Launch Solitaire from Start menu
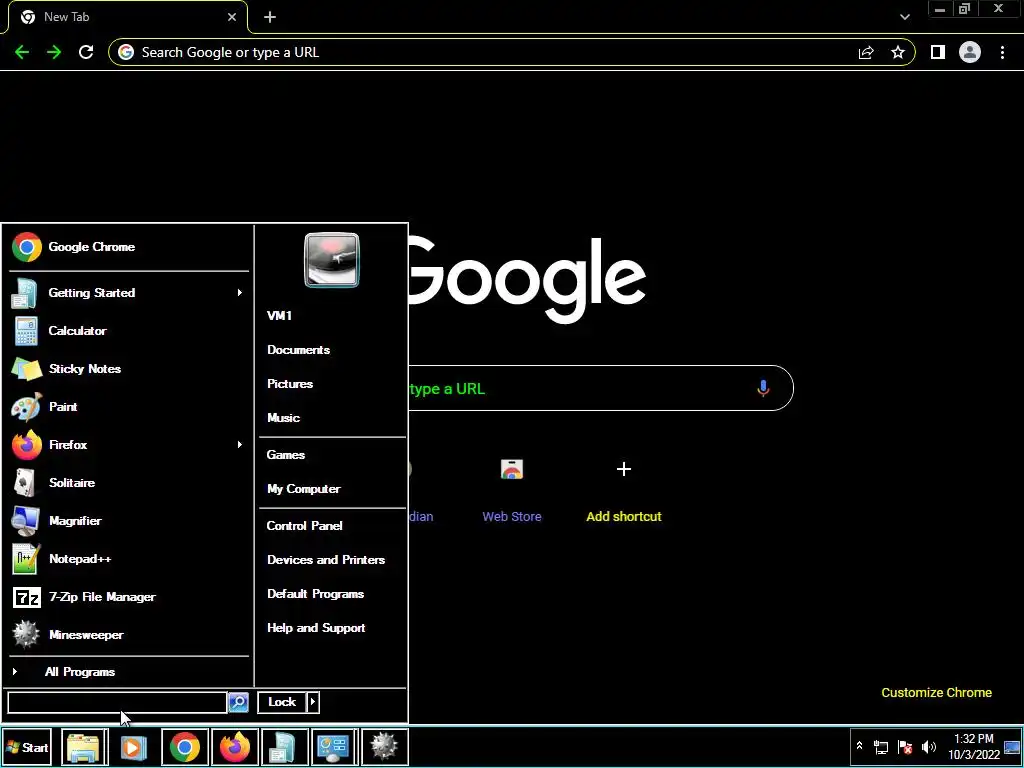 [x=129, y=483]
